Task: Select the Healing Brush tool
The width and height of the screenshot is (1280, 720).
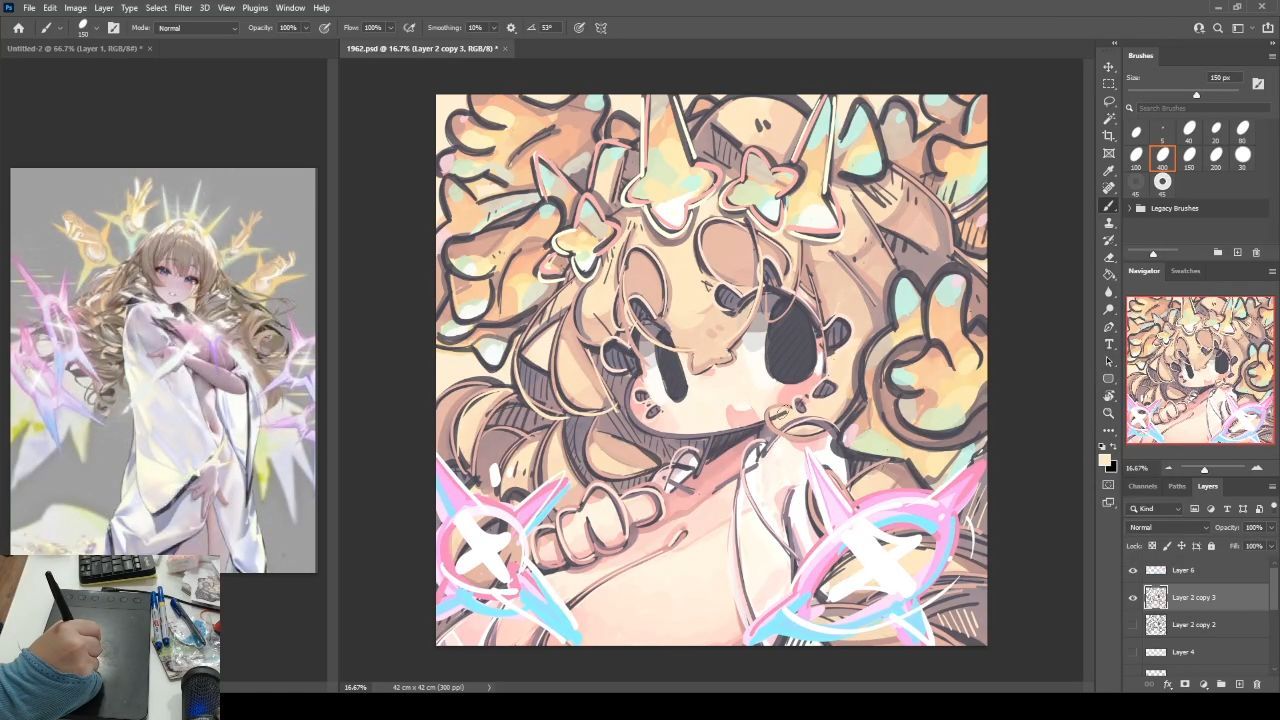Action: pos(1108,188)
